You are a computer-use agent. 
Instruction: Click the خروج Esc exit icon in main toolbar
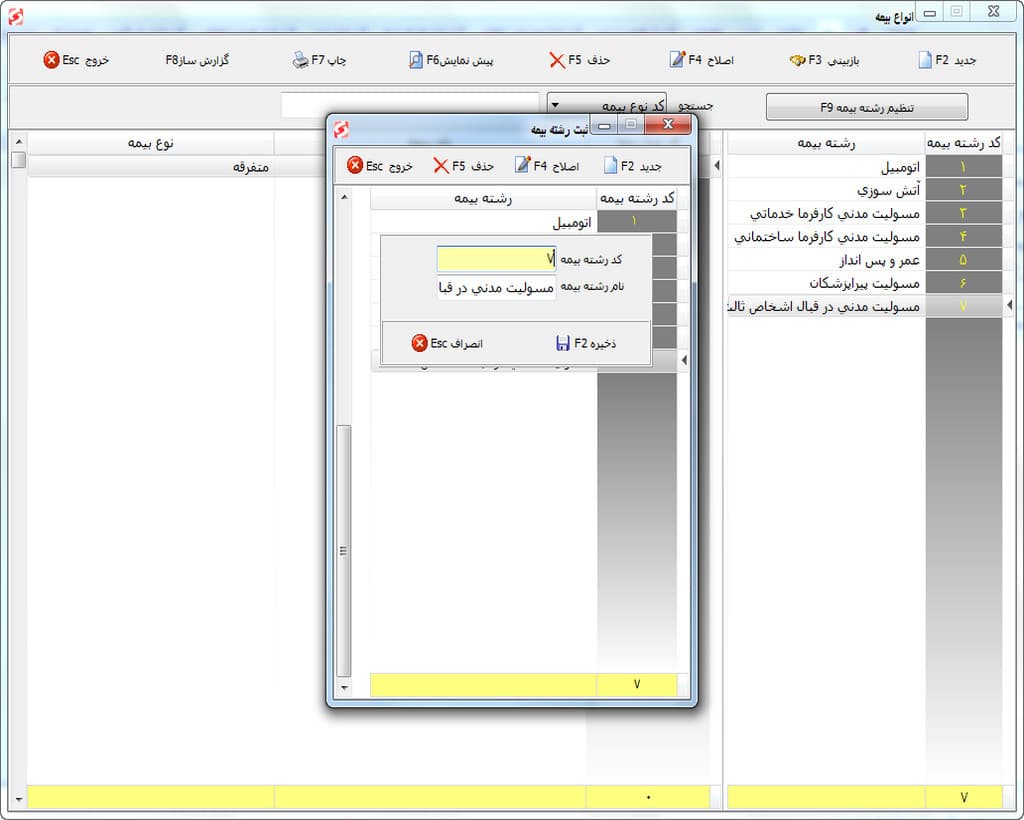pyautogui.click(x=51, y=60)
